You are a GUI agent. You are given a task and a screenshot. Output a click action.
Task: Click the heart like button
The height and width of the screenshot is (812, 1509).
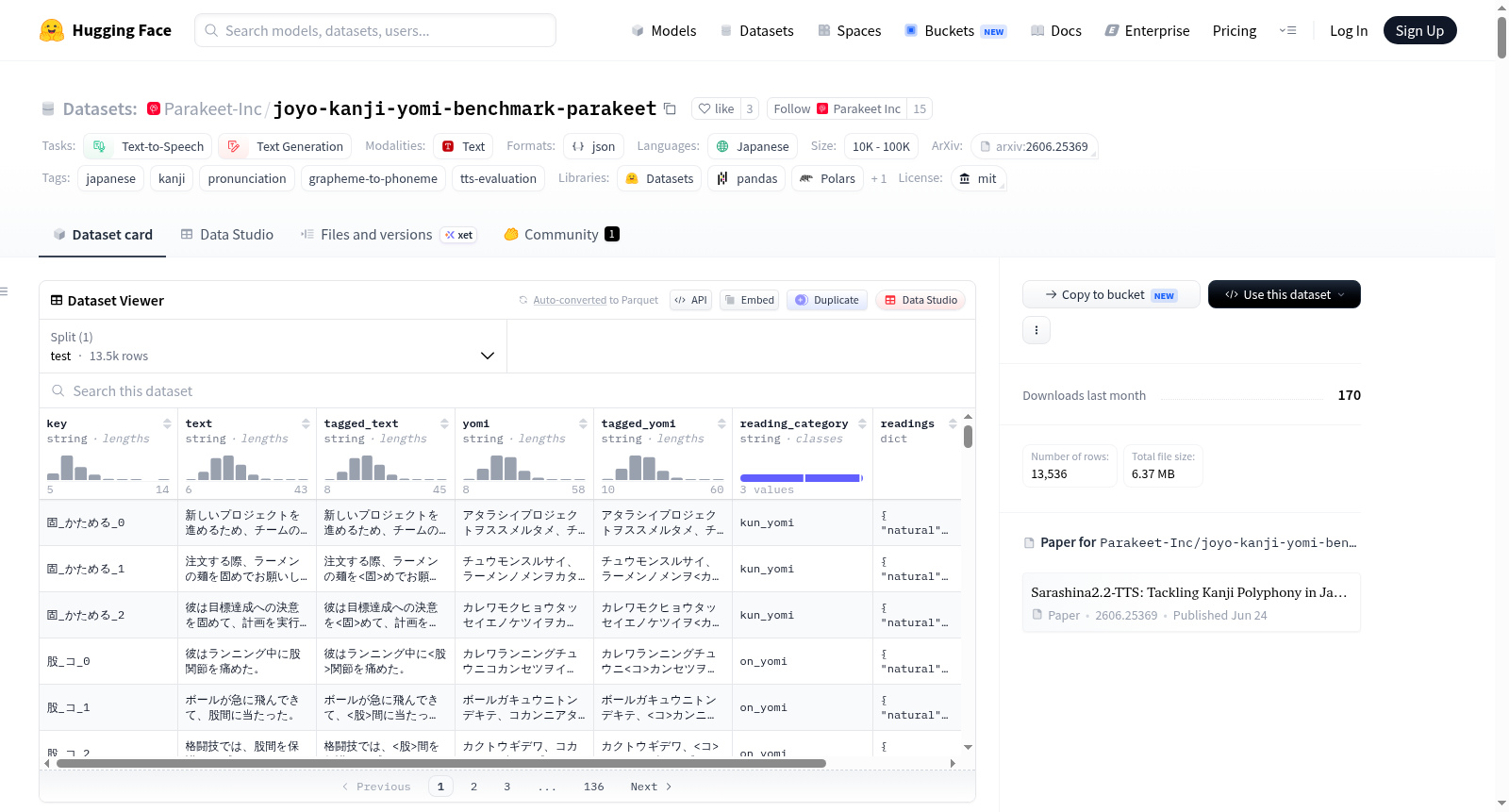(716, 108)
